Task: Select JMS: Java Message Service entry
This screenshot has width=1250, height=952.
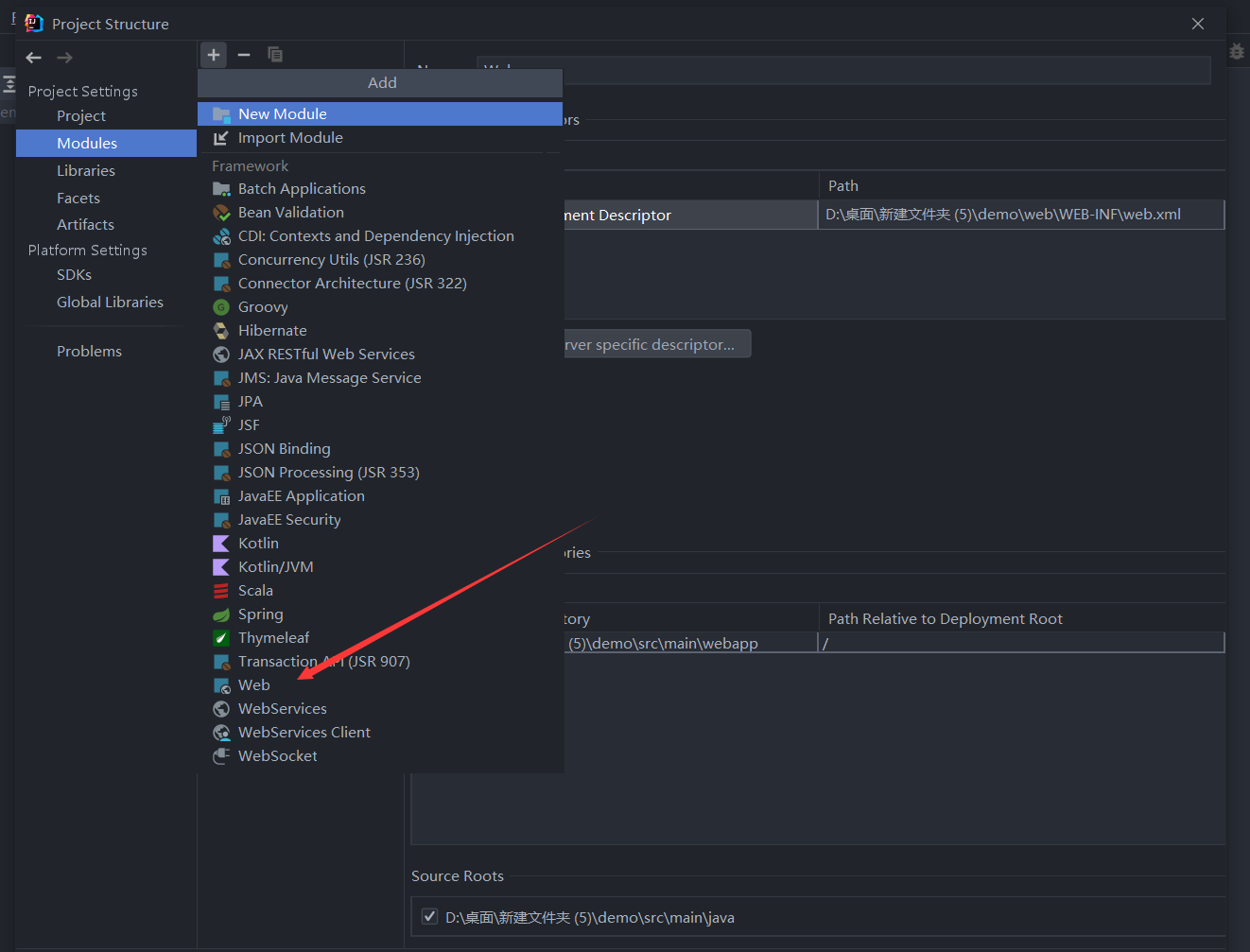Action: click(x=380, y=378)
